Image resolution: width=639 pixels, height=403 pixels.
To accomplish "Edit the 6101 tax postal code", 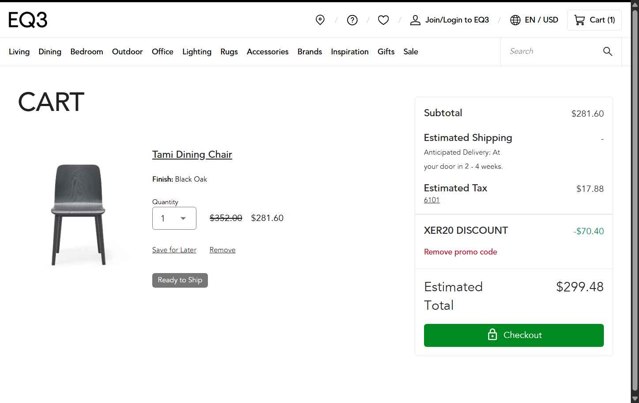I will coord(432,200).
